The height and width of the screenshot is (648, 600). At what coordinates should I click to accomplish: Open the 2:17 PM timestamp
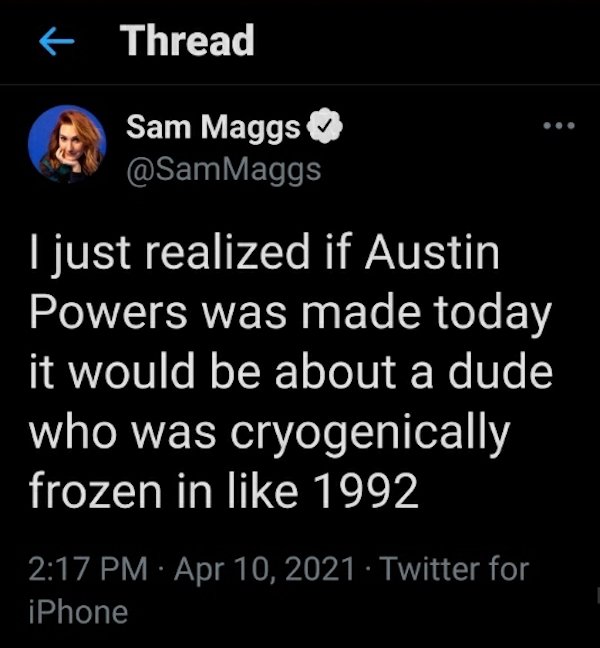(x=88, y=569)
